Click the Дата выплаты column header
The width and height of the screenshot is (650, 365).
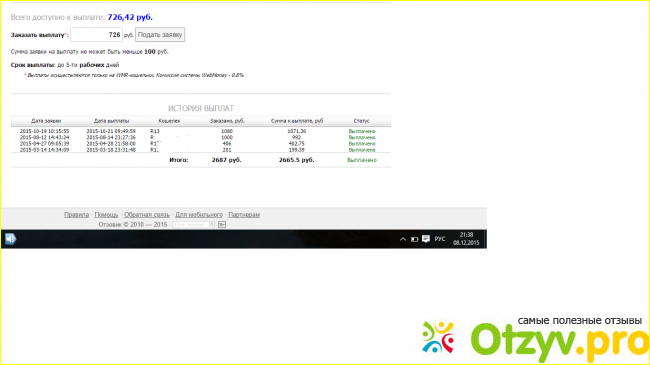(111, 121)
